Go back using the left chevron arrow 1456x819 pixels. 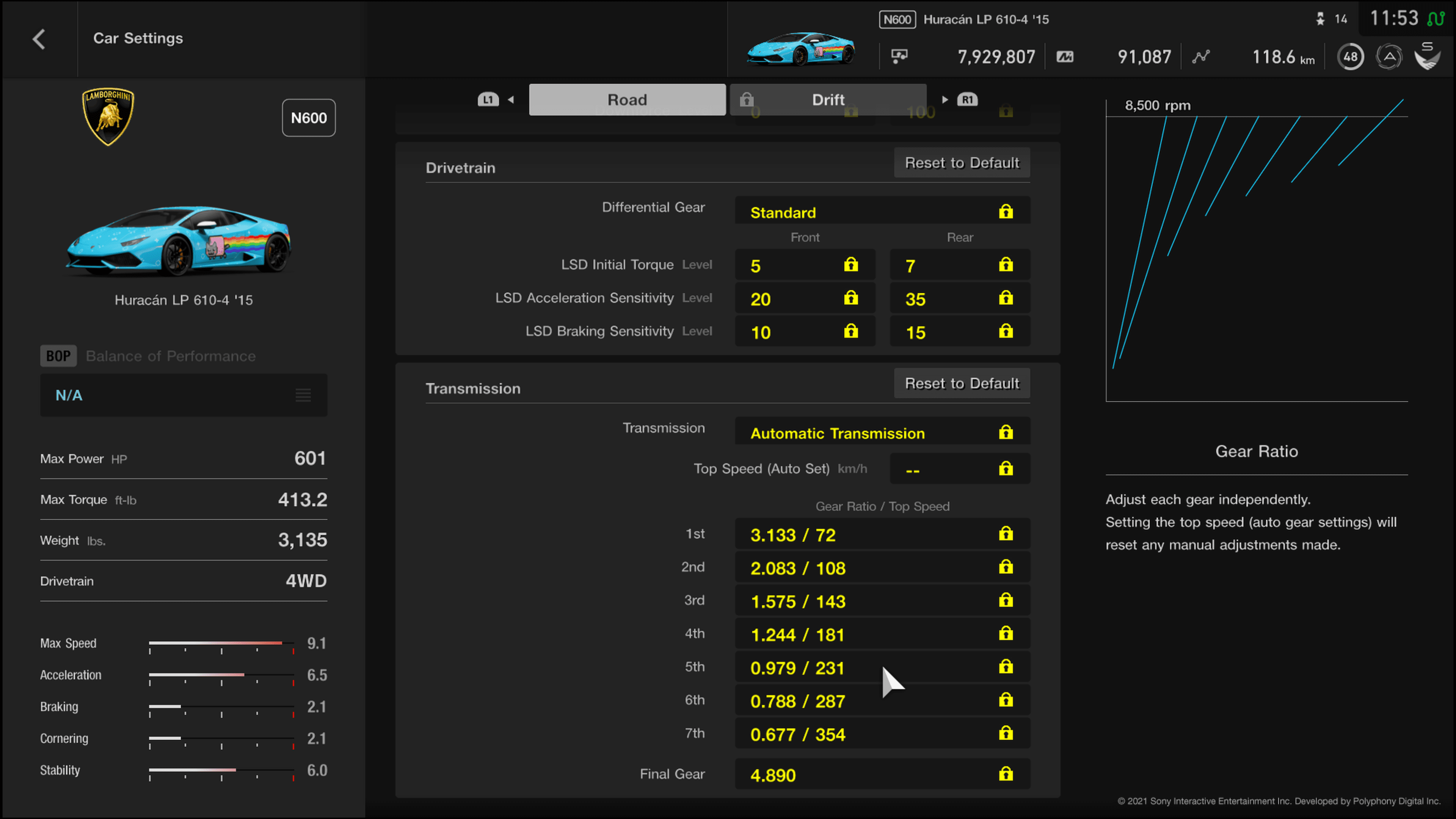click(38, 39)
